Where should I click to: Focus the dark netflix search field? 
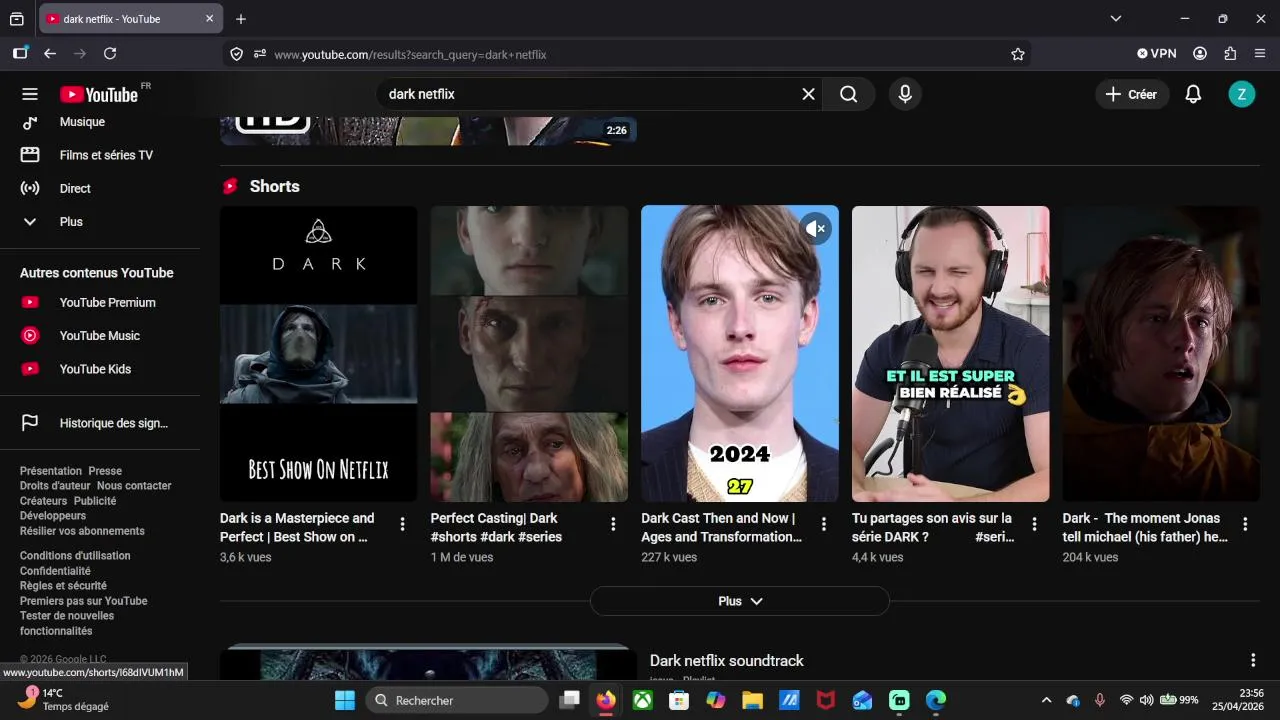click(590, 94)
